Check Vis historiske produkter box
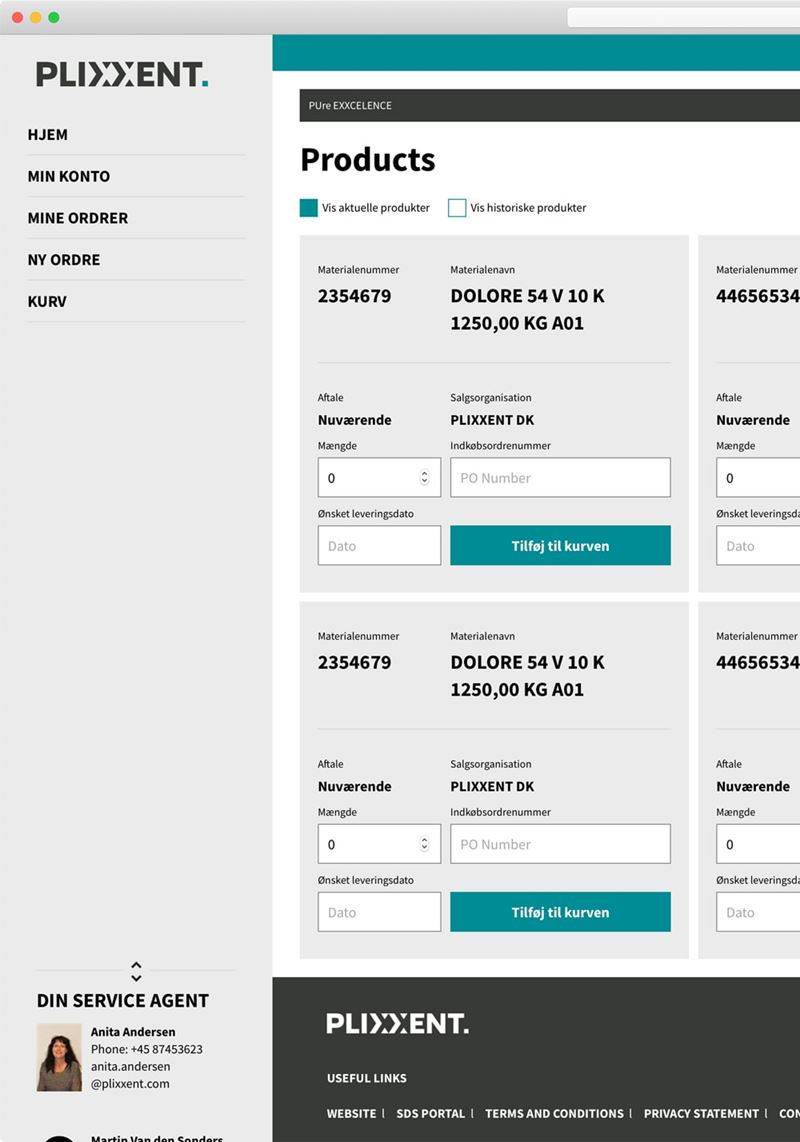800x1142 pixels. coord(457,208)
